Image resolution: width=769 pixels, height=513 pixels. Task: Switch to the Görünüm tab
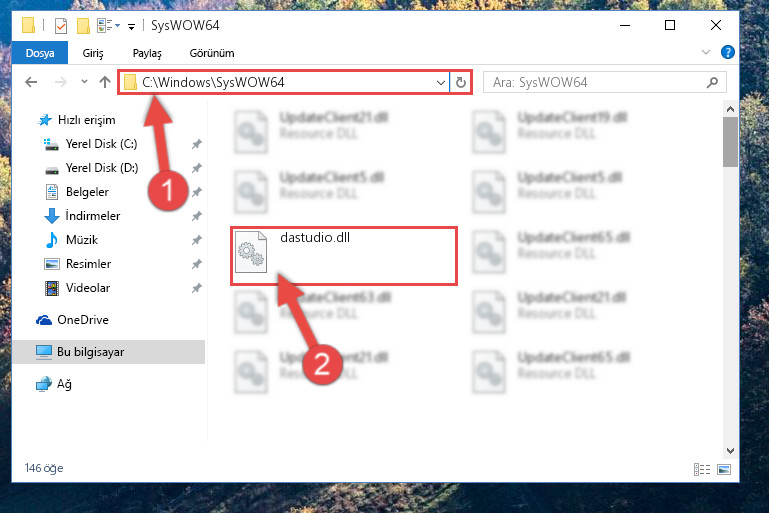(x=212, y=53)
